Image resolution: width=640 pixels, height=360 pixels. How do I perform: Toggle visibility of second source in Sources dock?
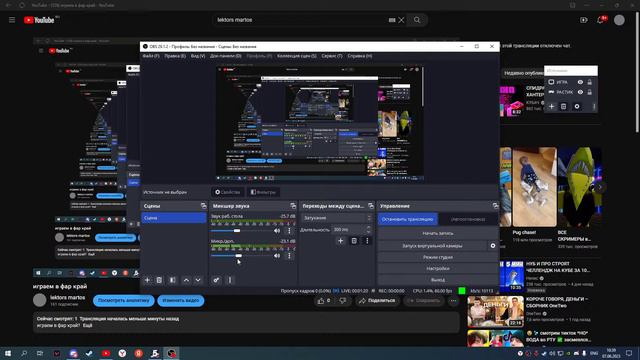tap(580, 92)
